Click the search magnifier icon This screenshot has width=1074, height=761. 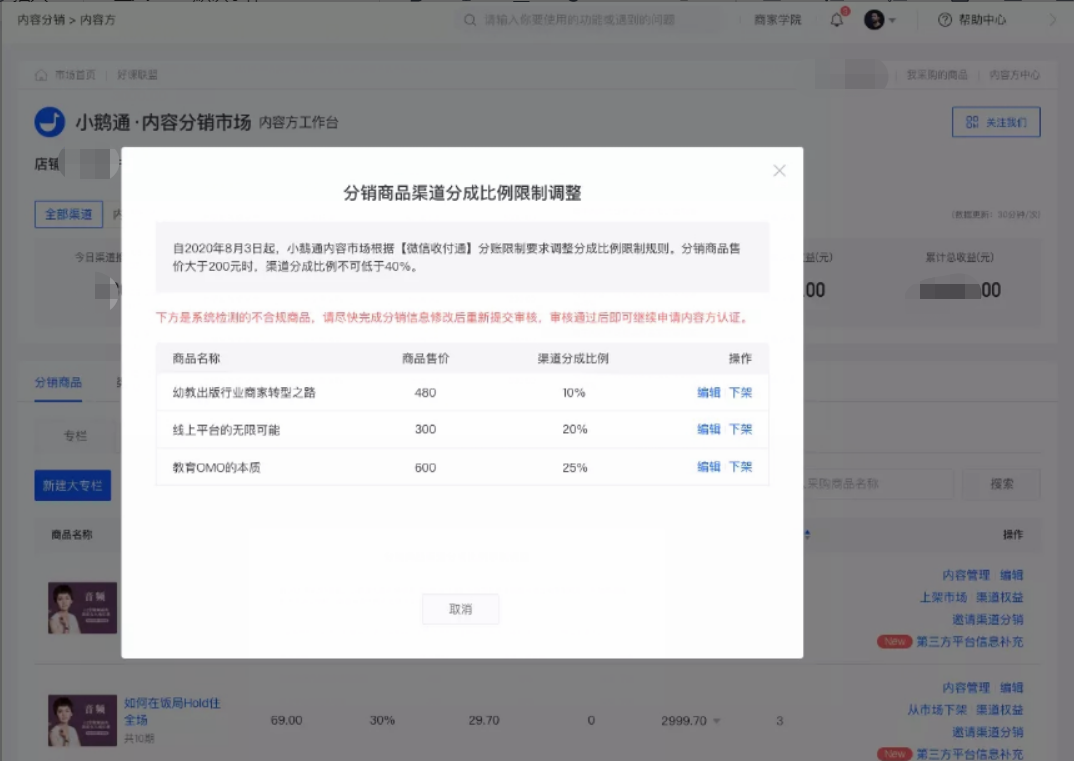(x=470, y=20)
